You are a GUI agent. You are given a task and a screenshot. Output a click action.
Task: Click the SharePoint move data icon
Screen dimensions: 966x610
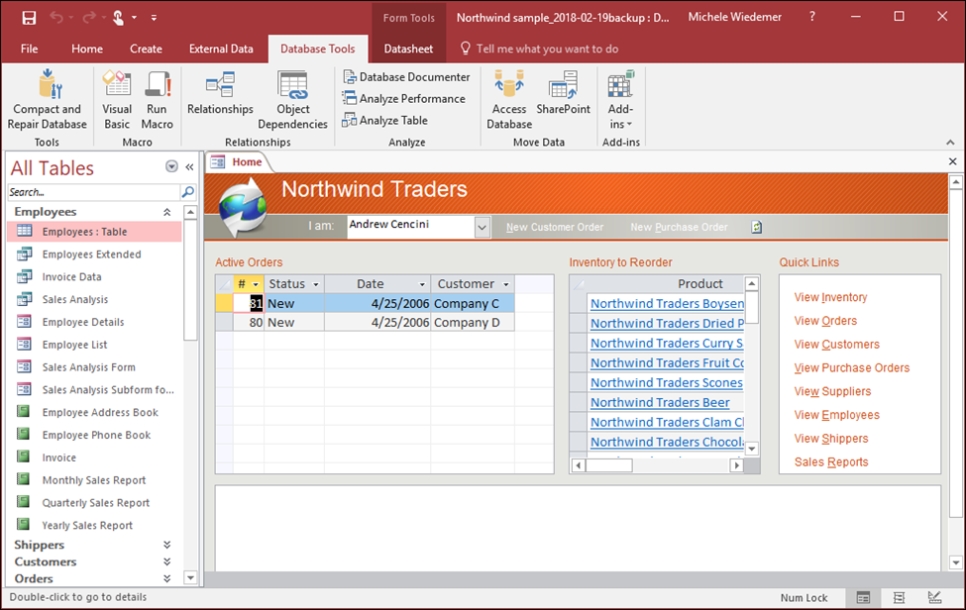563,92
